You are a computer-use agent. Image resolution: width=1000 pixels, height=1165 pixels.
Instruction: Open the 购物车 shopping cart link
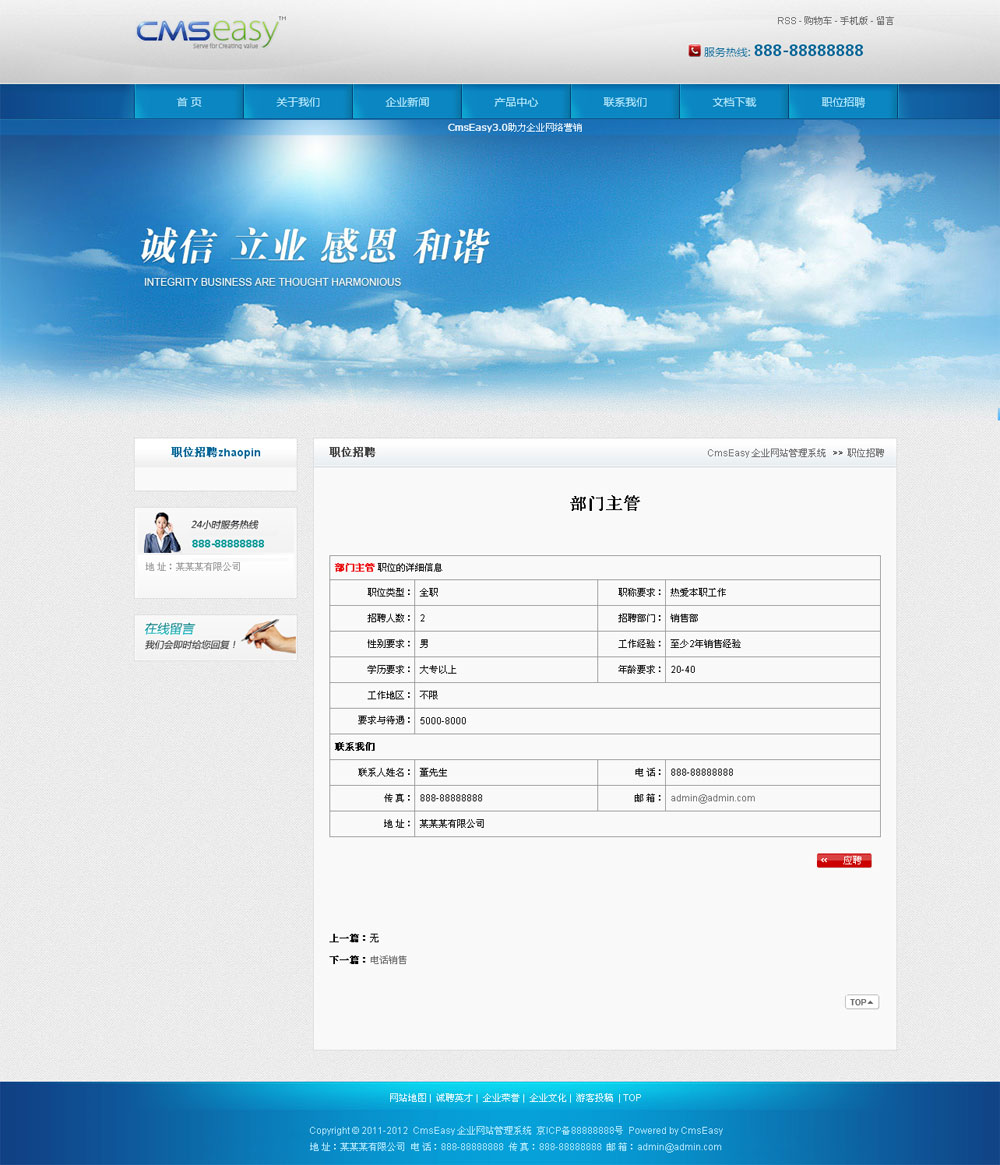(818, 21)
